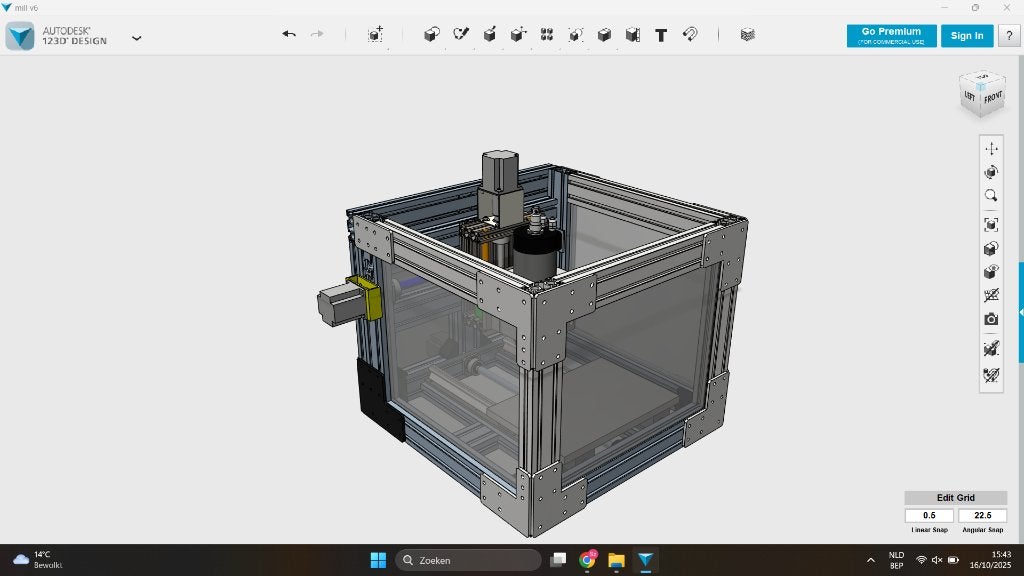Select the Measure tool
1024x576 pixels.
(633, 35)
